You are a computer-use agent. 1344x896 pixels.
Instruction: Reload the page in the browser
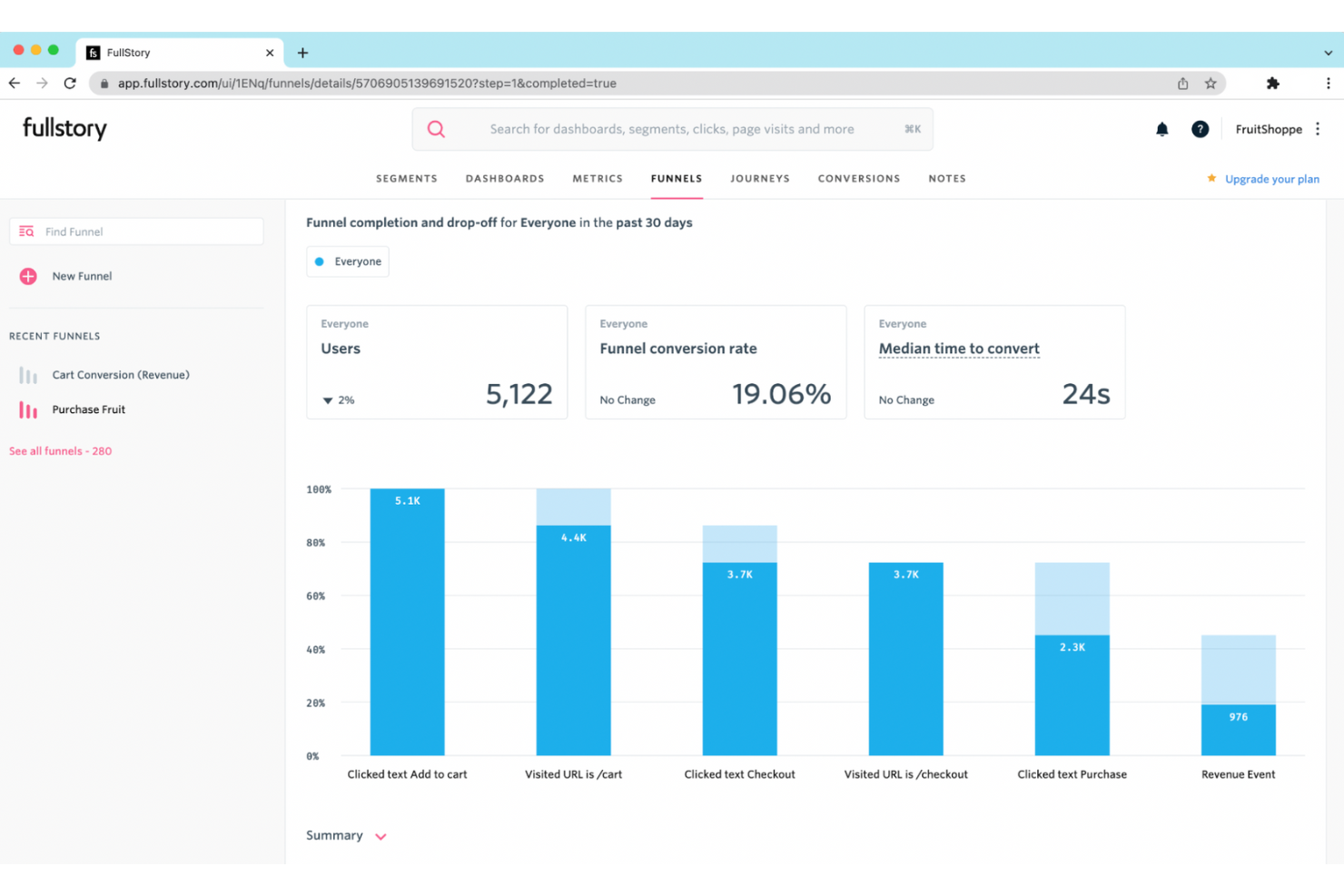70,84
